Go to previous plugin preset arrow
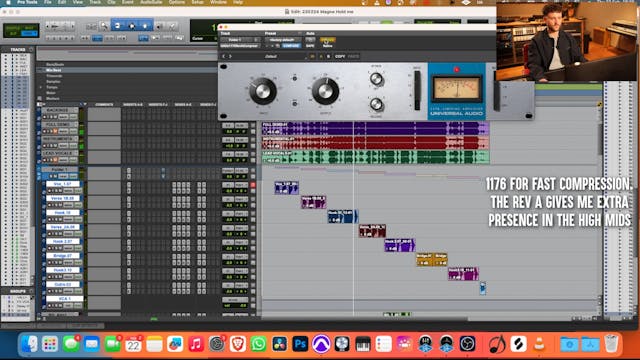Image resolution: width=640 pixels, height=360 pixels. [x=223, y=56]
